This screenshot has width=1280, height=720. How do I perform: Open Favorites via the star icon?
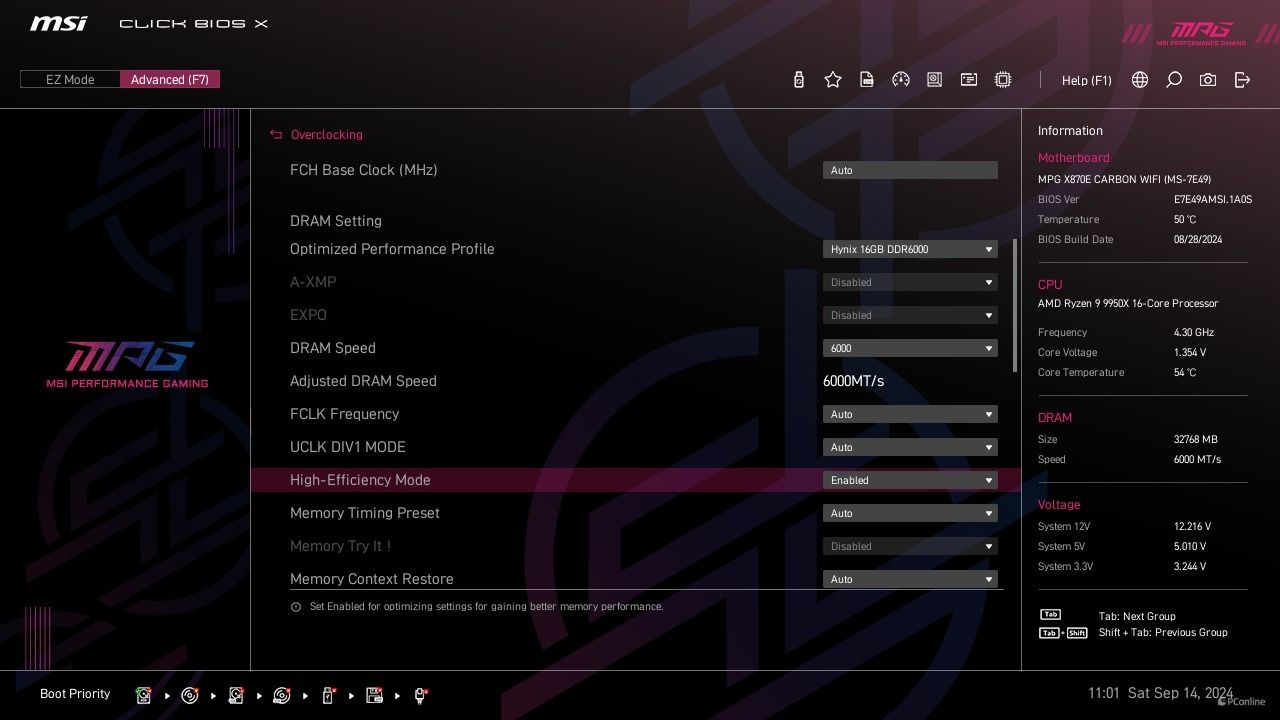833,80
